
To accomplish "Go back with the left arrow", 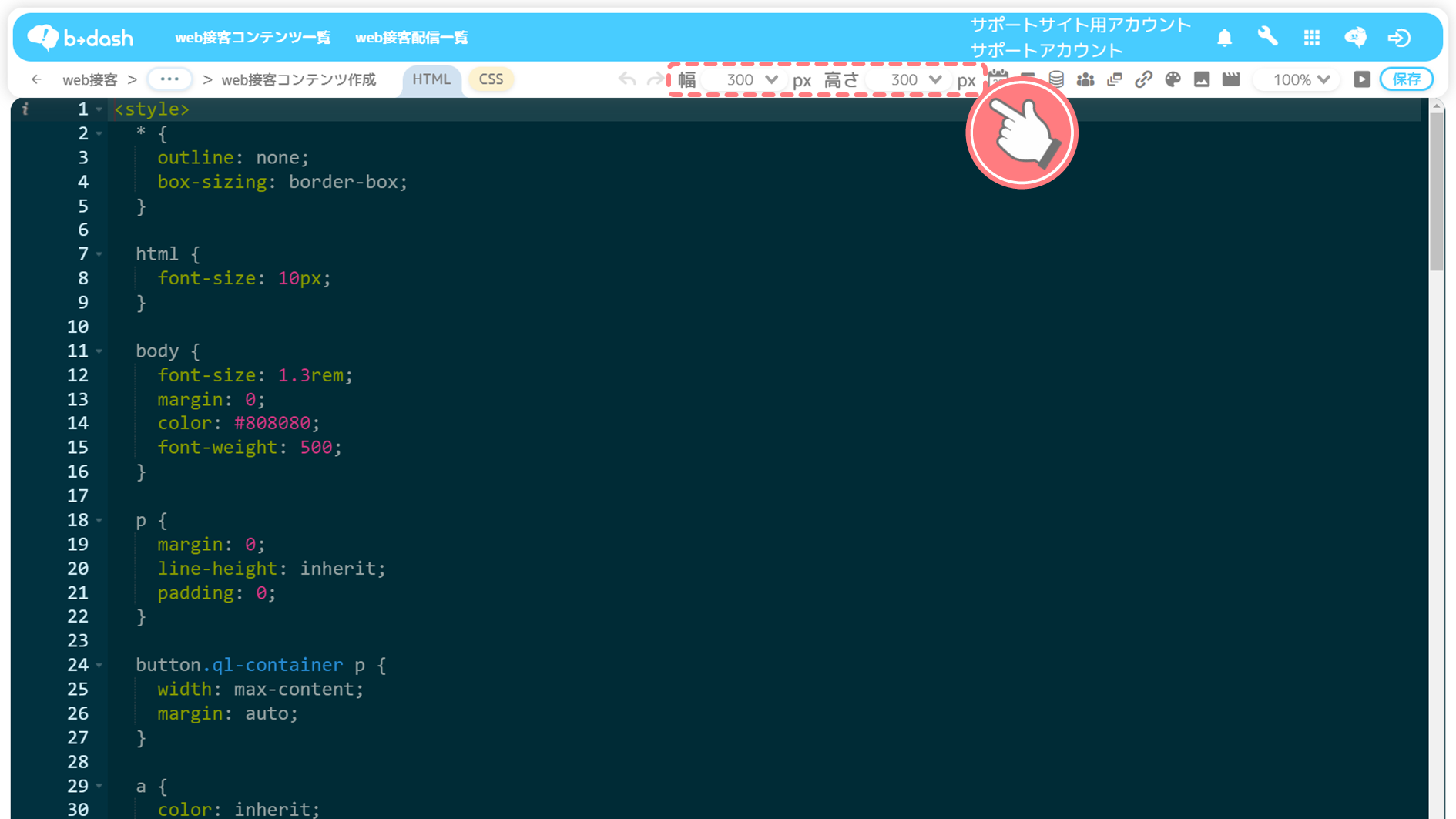I will (36, 79).
